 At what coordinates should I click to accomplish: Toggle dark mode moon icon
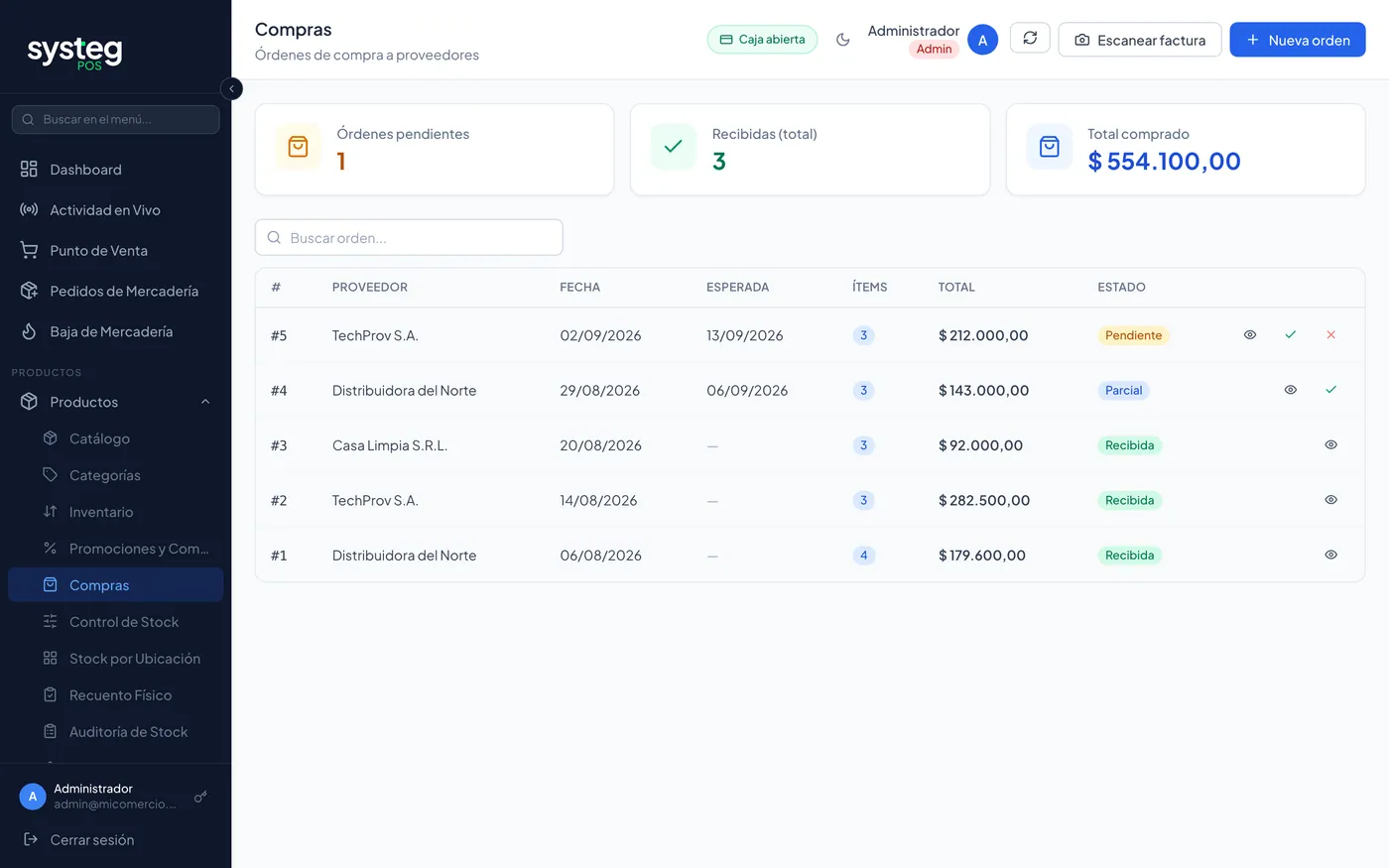point(843,40)
